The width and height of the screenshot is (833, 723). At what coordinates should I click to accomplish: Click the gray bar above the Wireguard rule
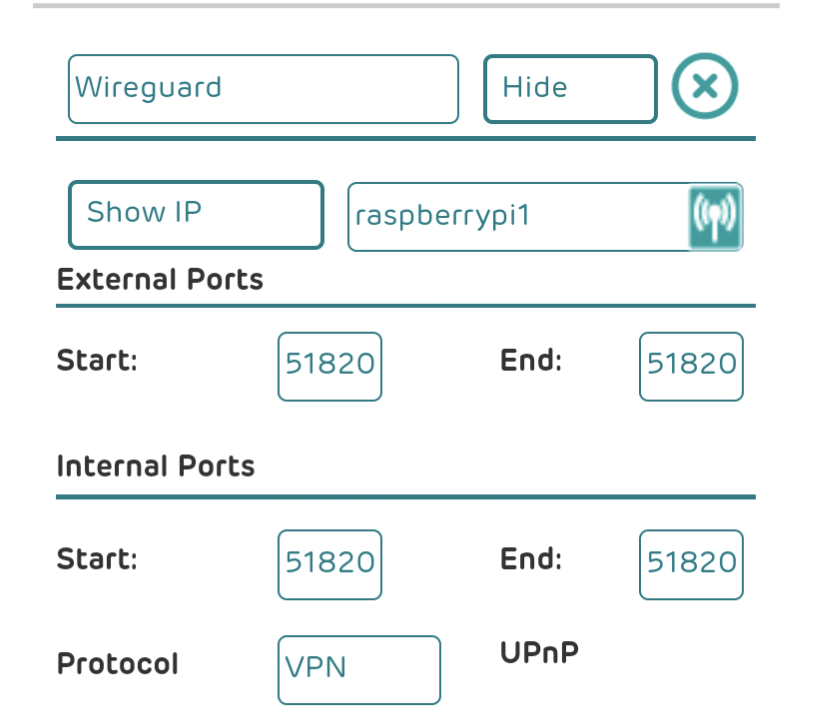tap(406, 6)
